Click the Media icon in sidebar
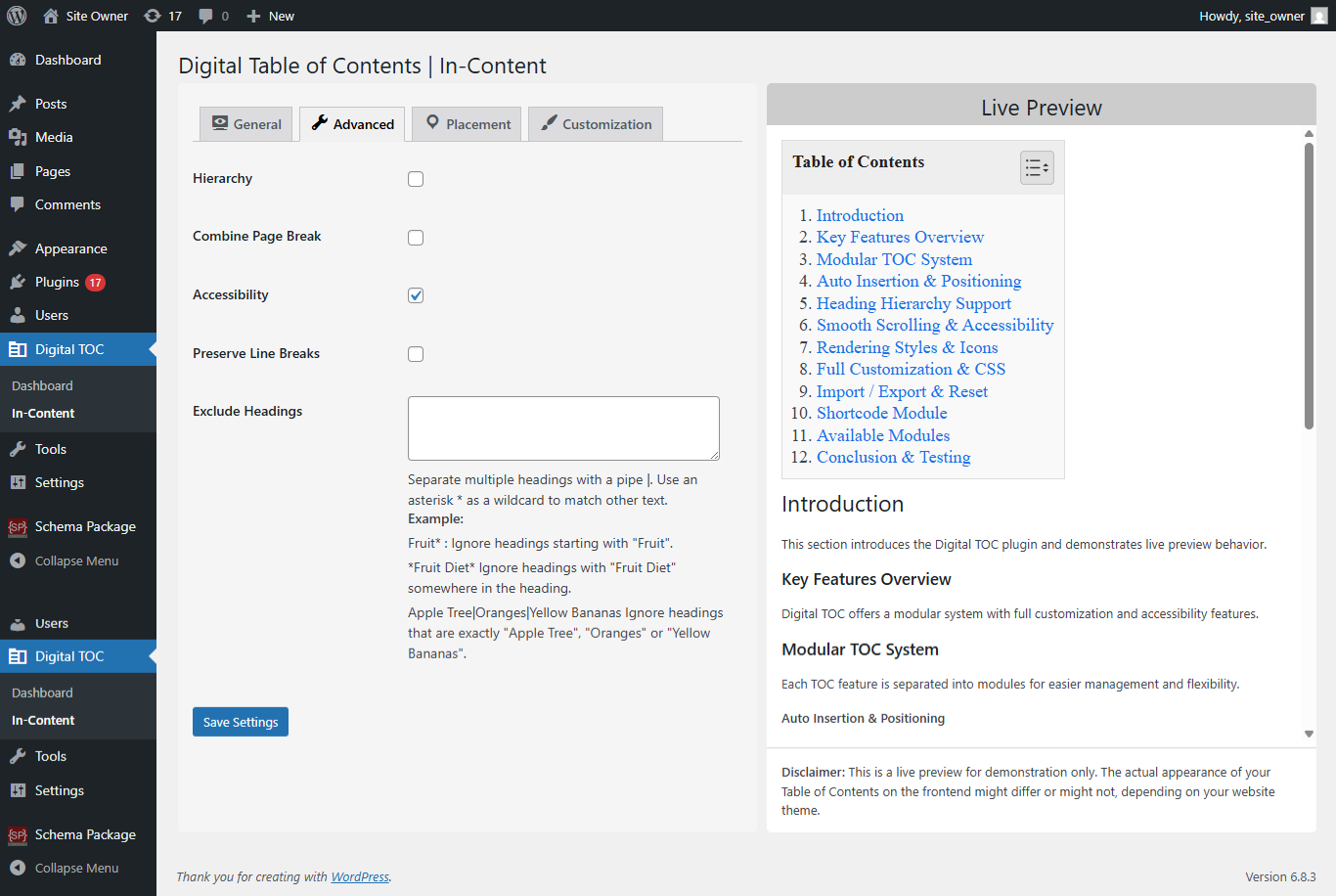Screen dimensions: 1336x896 pos(18,137)
